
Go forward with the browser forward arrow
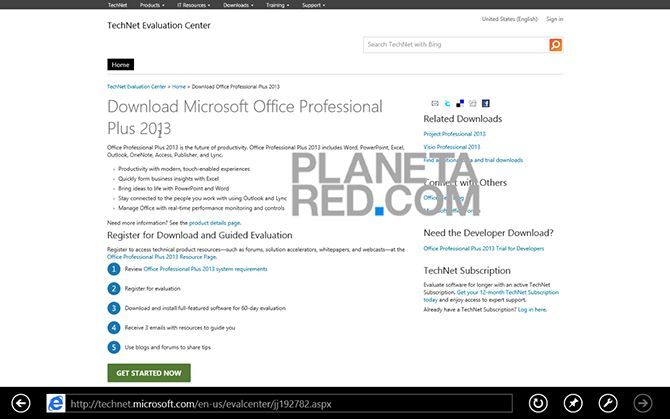pos(643,403)
